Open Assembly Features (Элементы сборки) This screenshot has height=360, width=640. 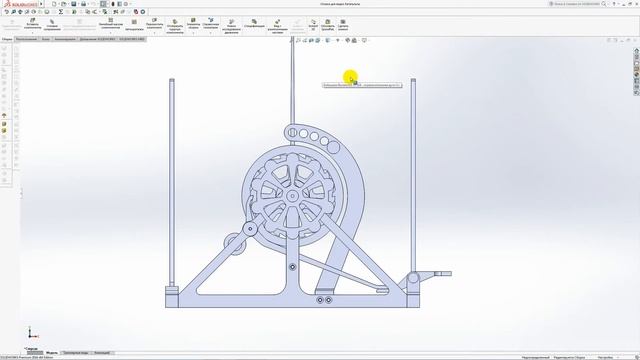click(x=193, y=23)
